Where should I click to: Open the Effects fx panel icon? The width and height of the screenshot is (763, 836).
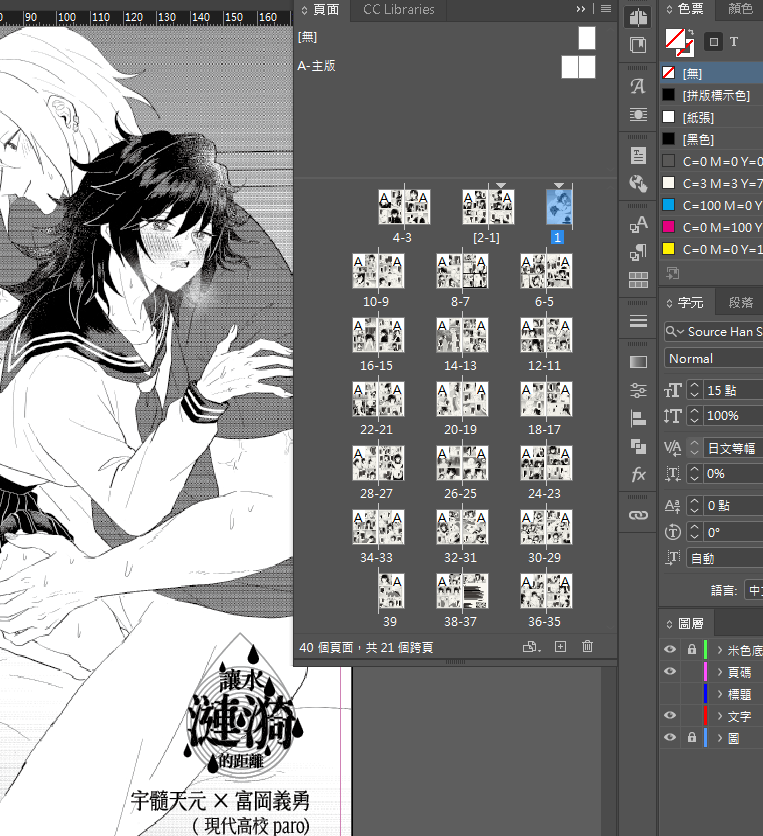point(638,474)
